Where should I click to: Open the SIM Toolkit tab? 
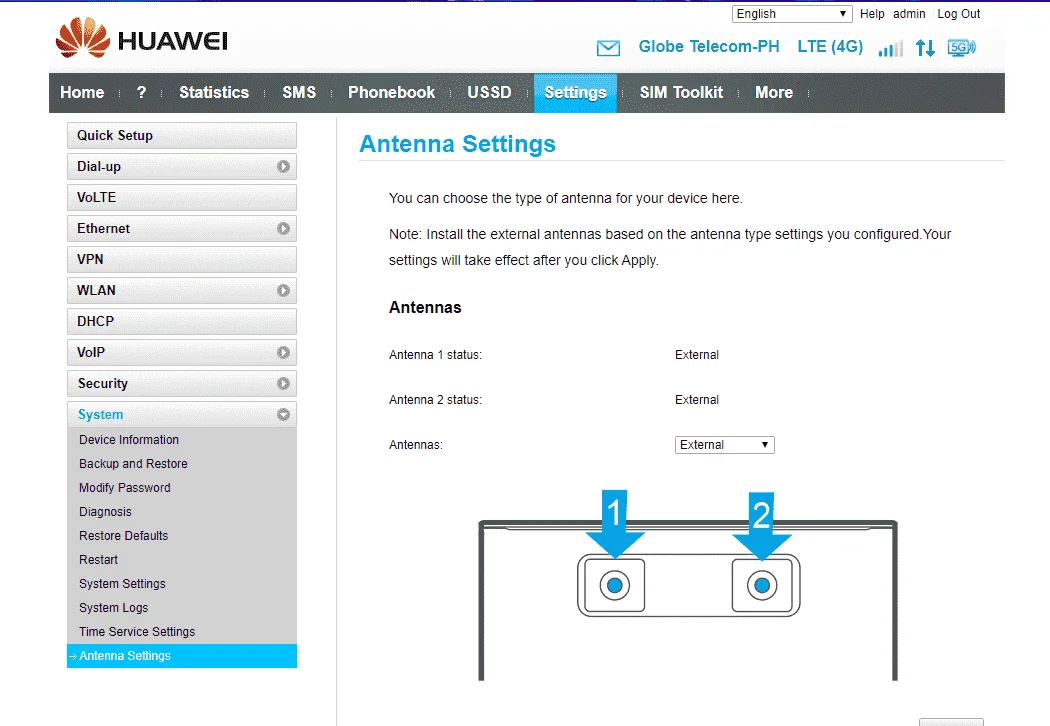click(681, 92)
